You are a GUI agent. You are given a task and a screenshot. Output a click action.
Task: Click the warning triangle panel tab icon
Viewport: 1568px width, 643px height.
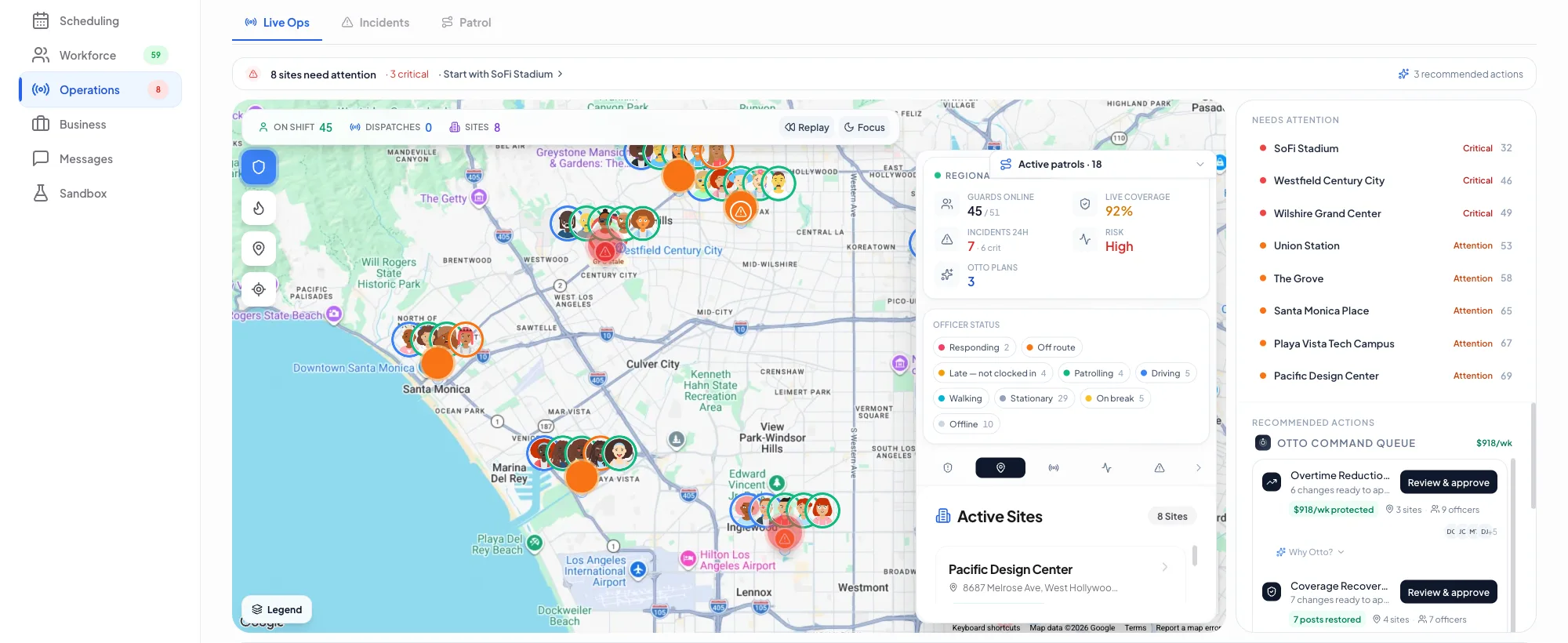[x=1159, y=468]
